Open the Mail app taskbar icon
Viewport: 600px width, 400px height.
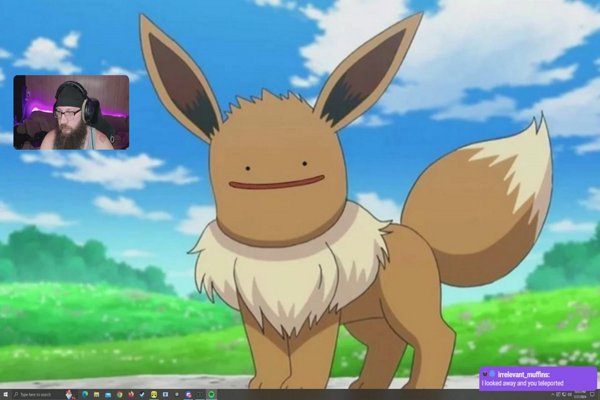click(108, 395)
